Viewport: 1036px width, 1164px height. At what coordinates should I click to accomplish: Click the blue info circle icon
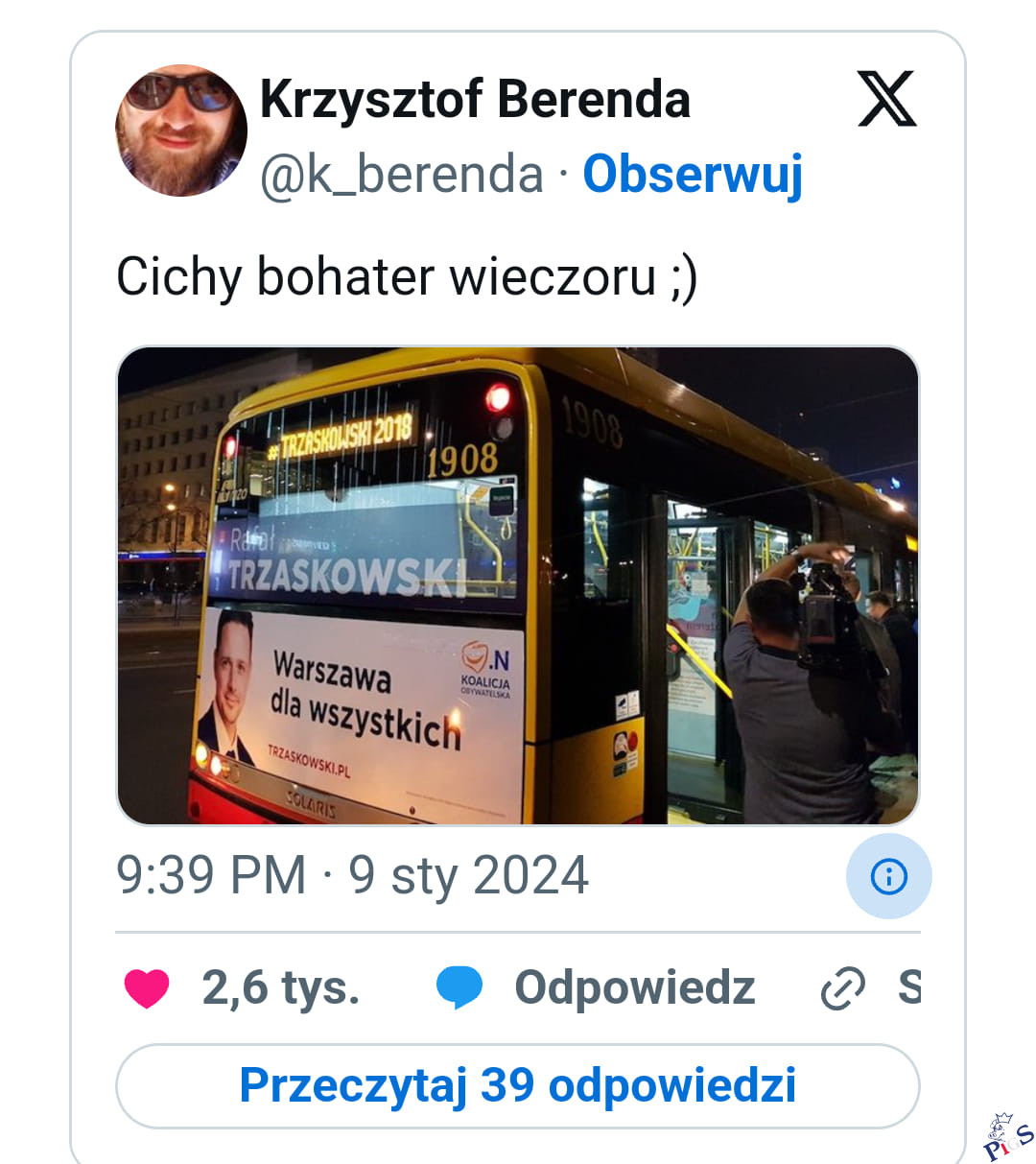pos(888,876)
